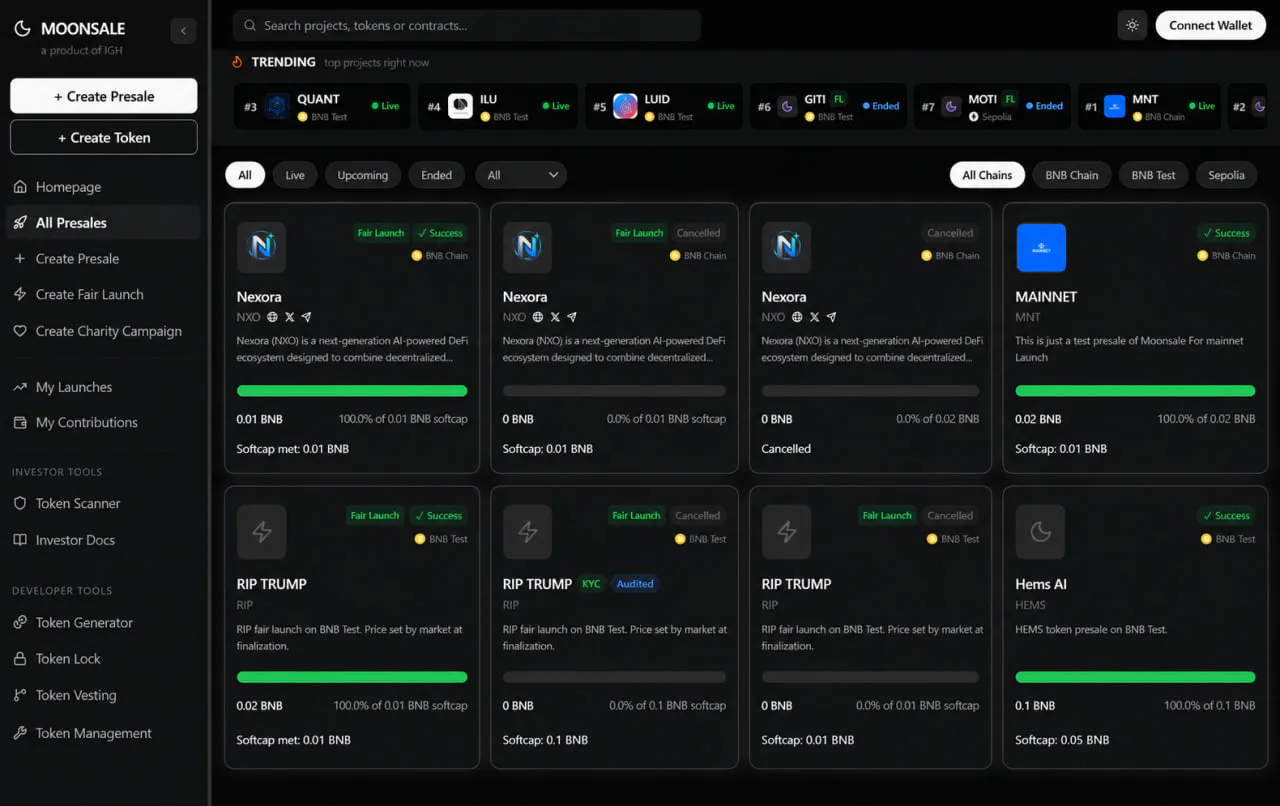Click the Create Charity Campaign heart icon
This screenshot has height=806, width=1280.
coord(20,331)
